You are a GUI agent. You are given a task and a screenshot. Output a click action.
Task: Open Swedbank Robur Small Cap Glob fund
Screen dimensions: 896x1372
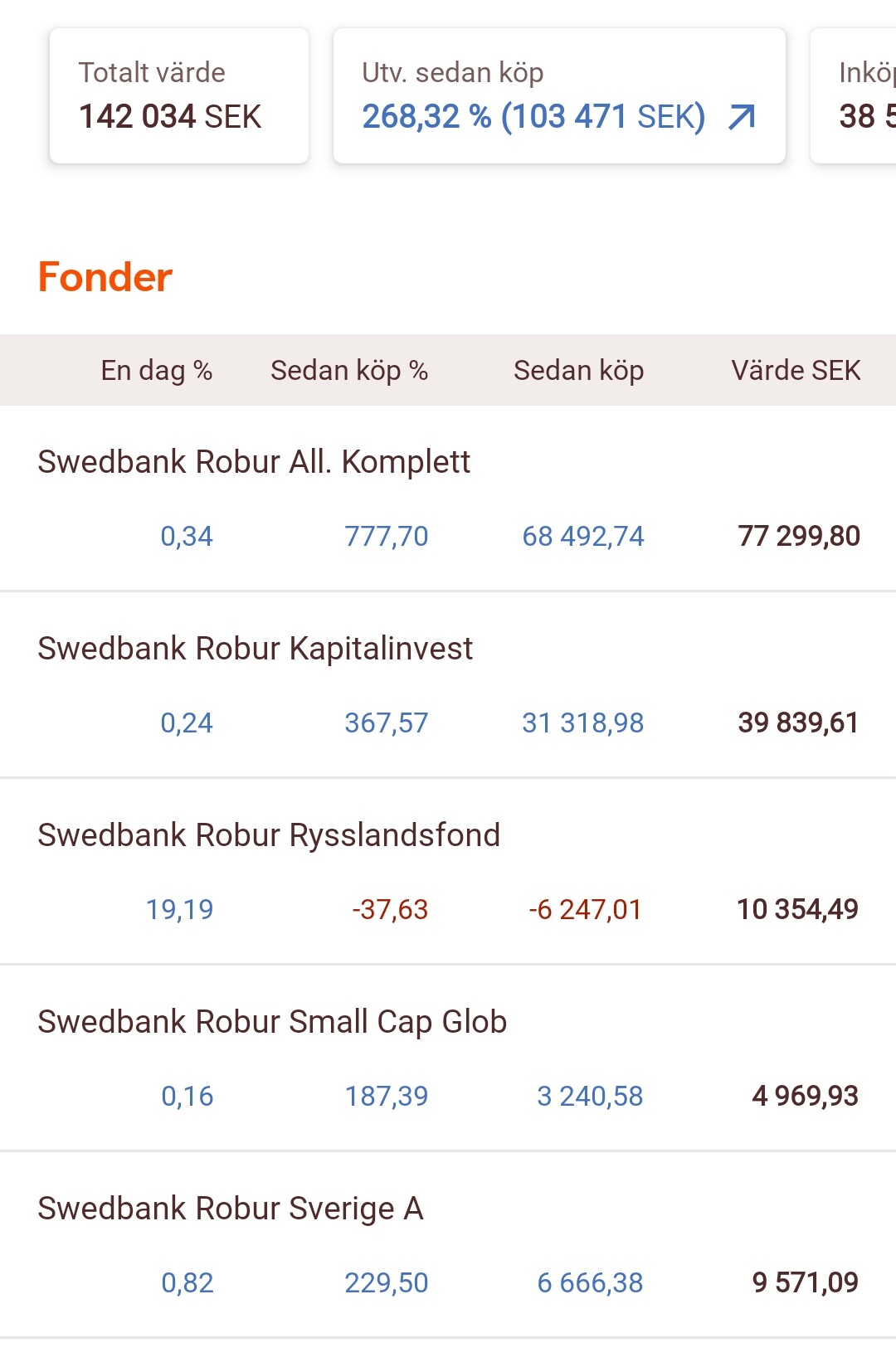[272, 1022]
